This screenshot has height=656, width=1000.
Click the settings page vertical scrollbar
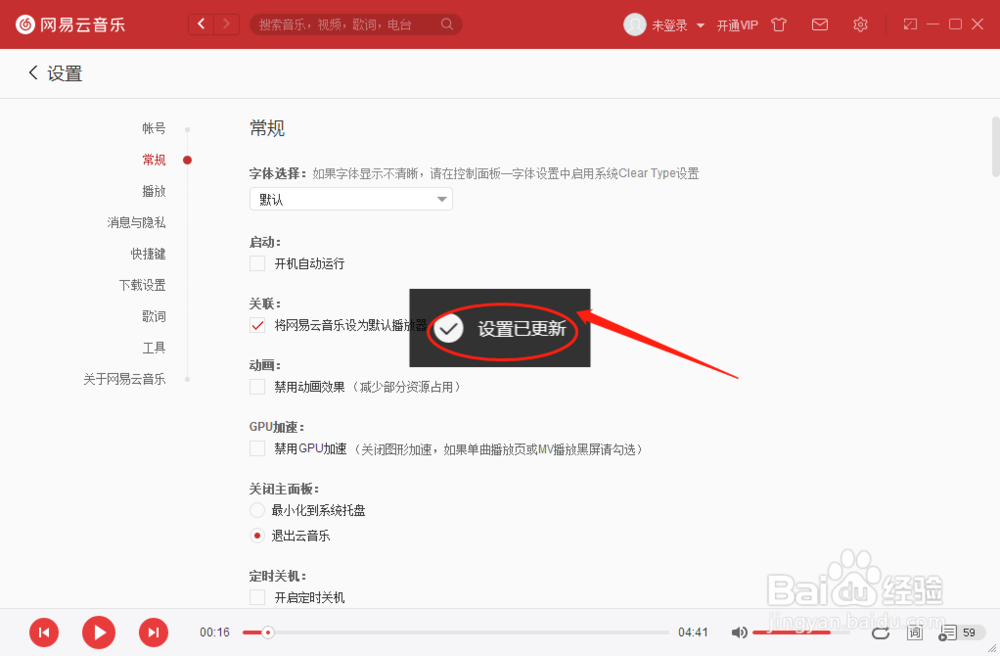point(995,147)
